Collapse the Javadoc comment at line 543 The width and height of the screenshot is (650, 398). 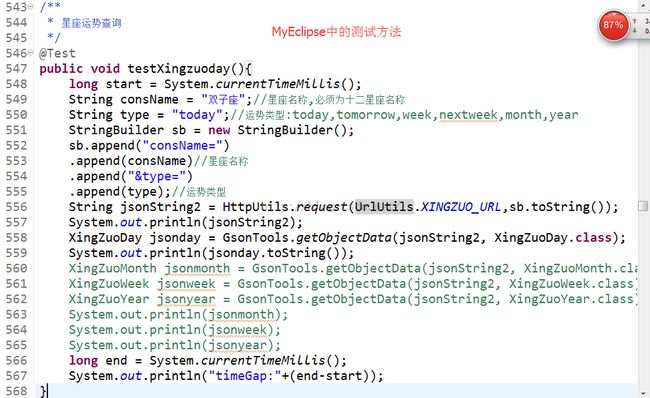coord(30,7)
